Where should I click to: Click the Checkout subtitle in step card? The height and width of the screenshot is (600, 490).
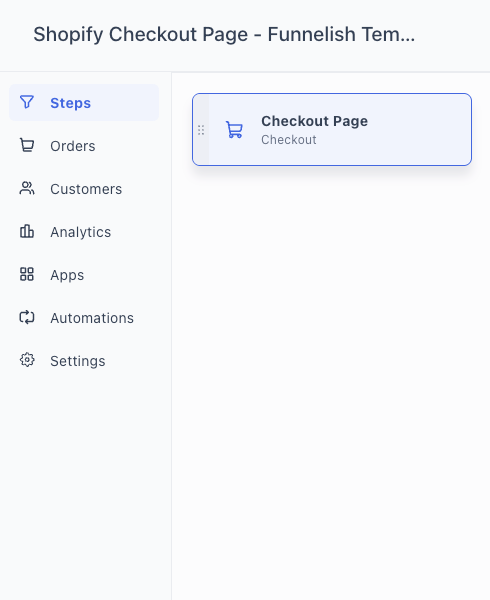click(289, 140)
